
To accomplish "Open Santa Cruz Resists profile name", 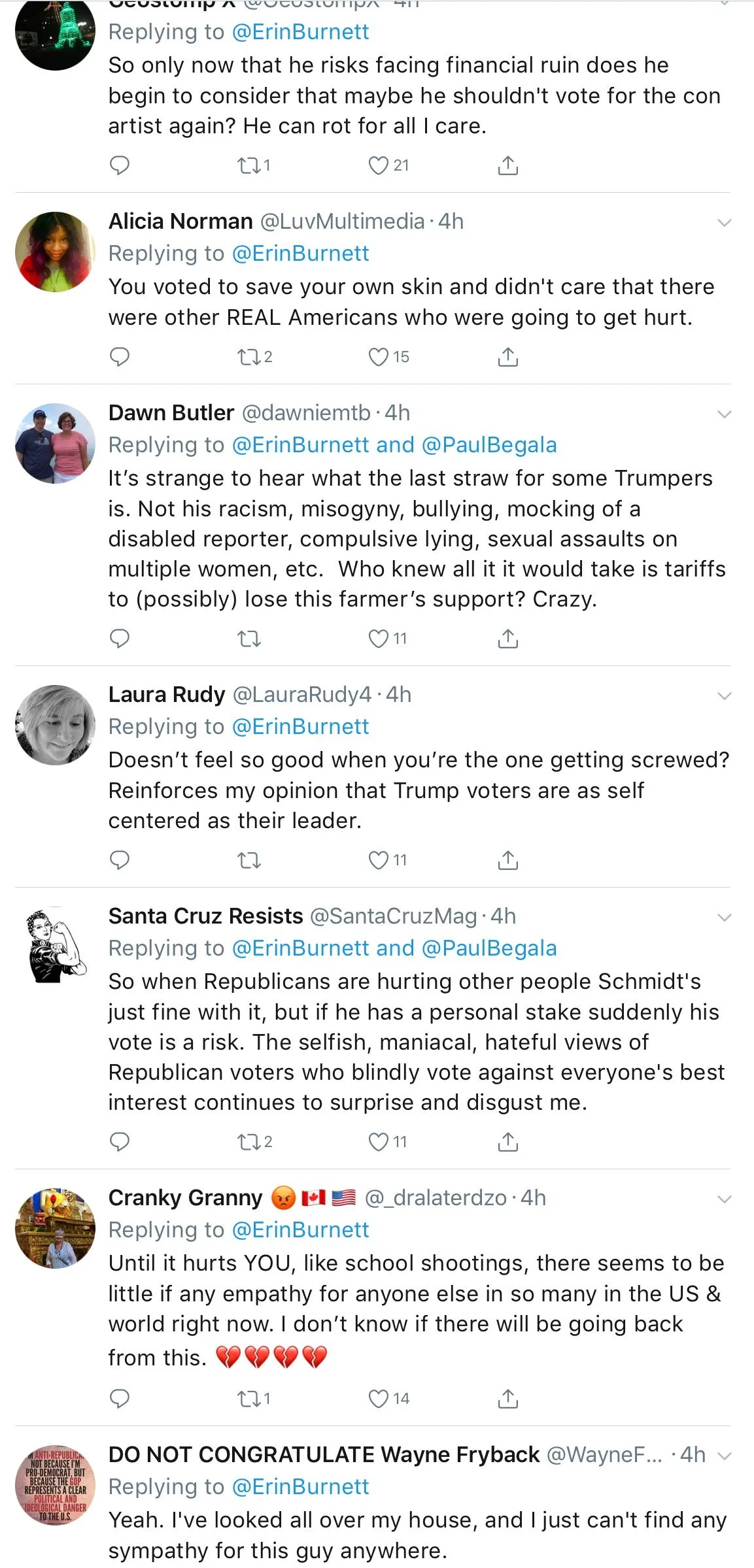I will 205,916.
